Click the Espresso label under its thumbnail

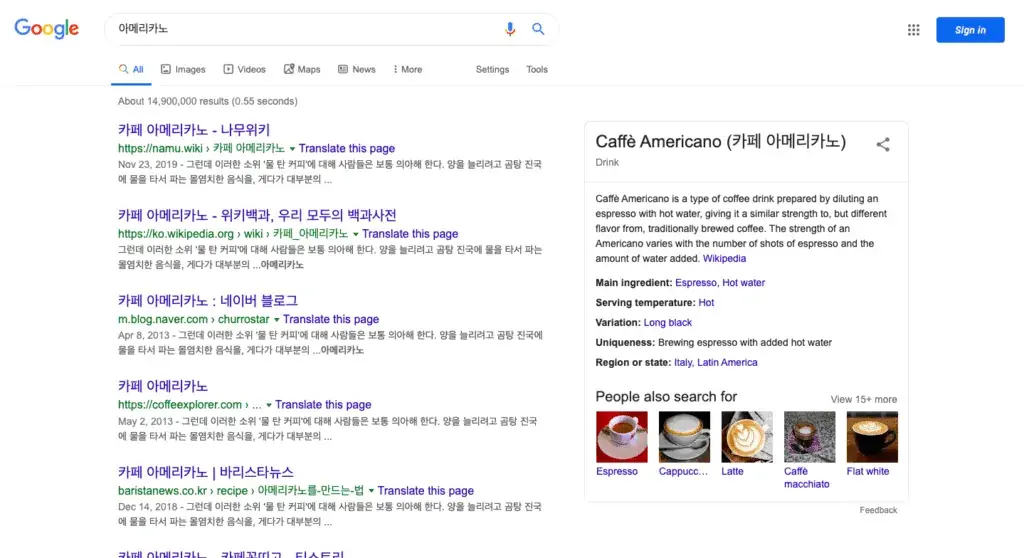pos(616,472)
